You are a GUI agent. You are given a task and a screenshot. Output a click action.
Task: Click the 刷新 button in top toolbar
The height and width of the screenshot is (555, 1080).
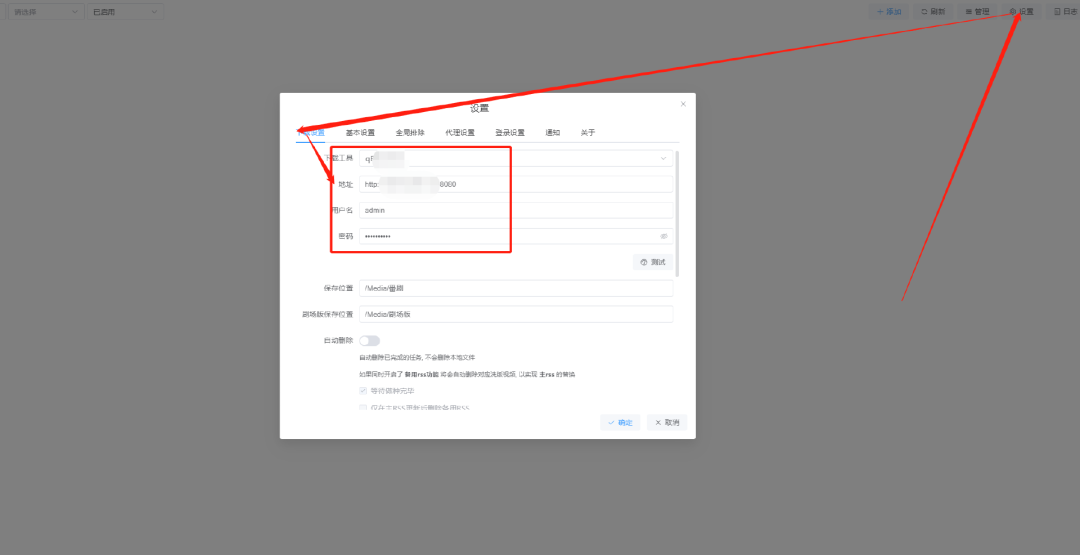[933, 12]
